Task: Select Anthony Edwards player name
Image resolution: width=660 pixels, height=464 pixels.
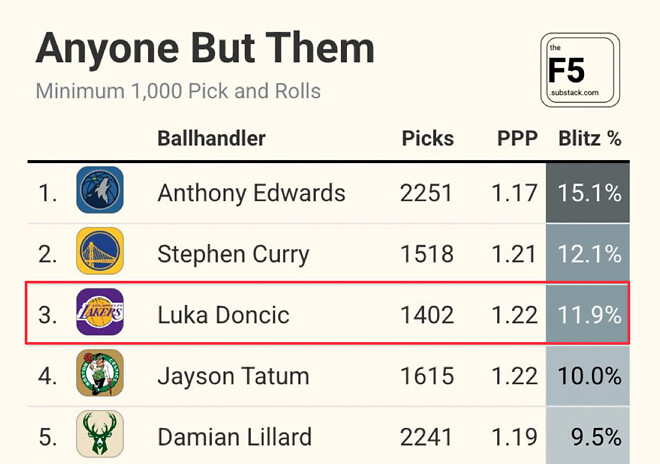Action: tap(251, 193)
